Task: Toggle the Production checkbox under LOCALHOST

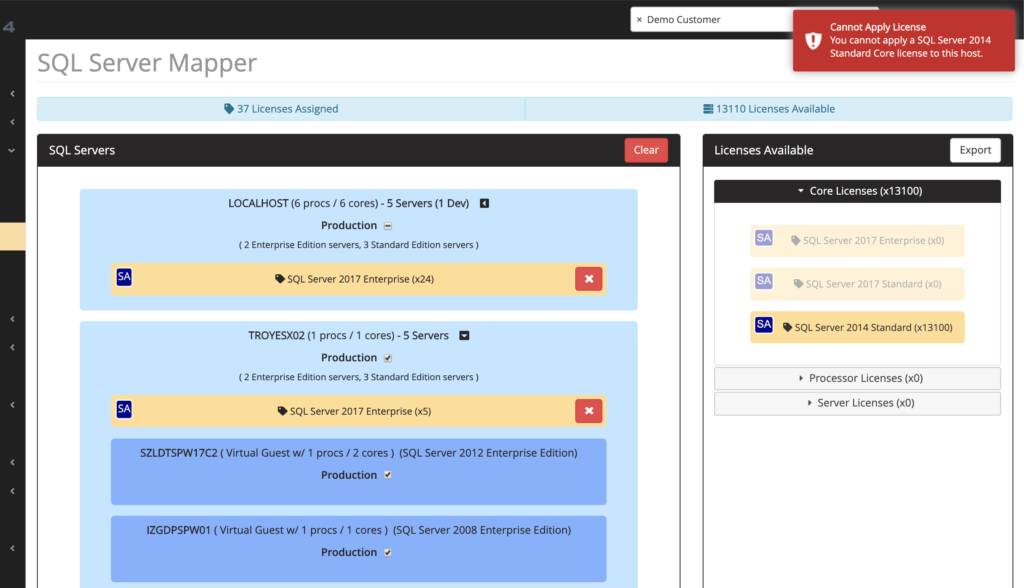Action: [x=385, y=225]
